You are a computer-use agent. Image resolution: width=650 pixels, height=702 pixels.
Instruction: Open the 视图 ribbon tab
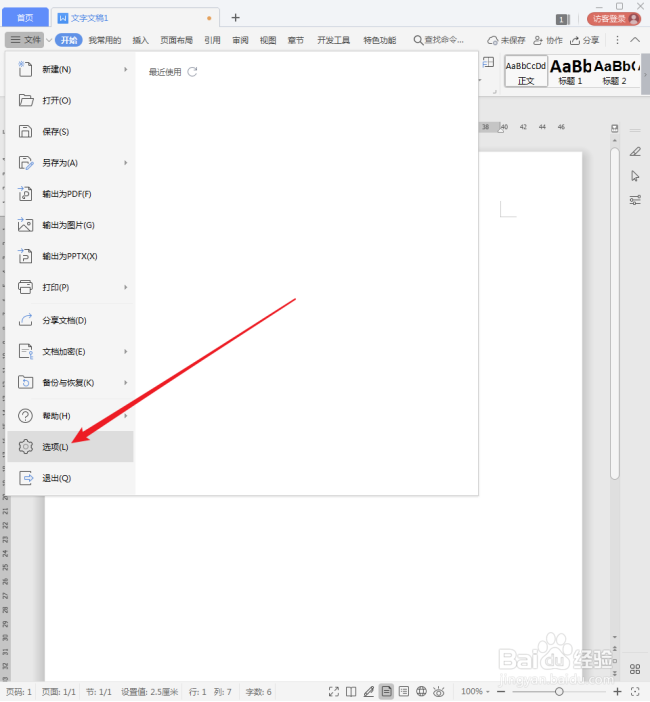point(268,40)
